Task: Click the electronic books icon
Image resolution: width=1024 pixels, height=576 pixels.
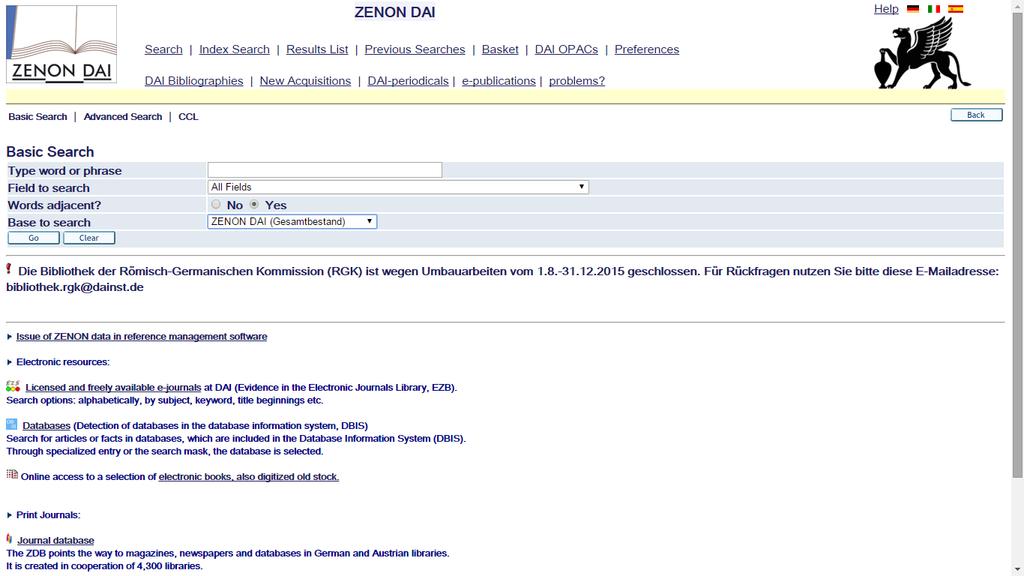Action: click(x=12, y=474)
